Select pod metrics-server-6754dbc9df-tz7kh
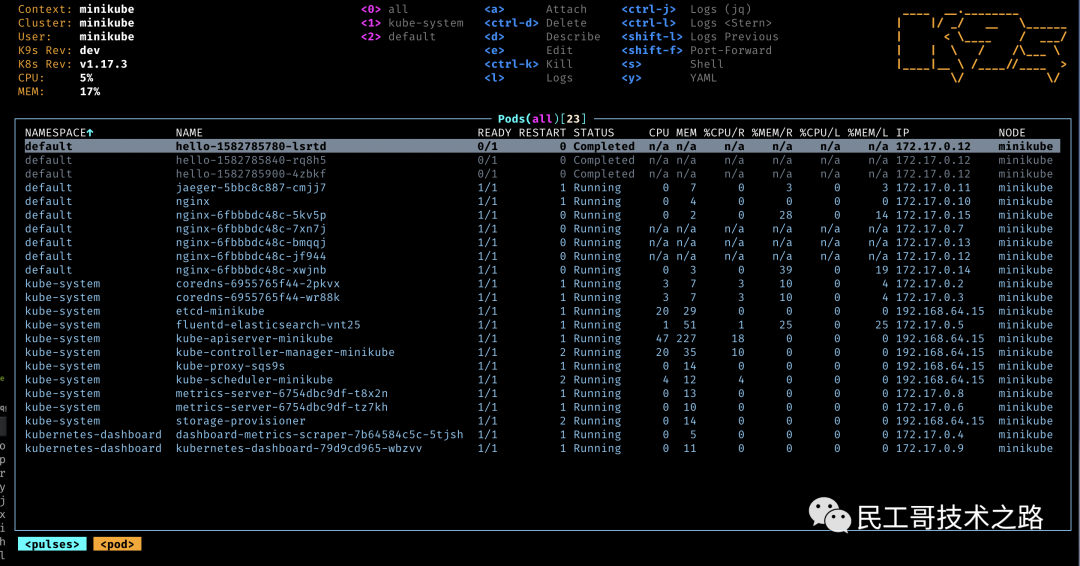1080x566 pixels. point(542,407)
